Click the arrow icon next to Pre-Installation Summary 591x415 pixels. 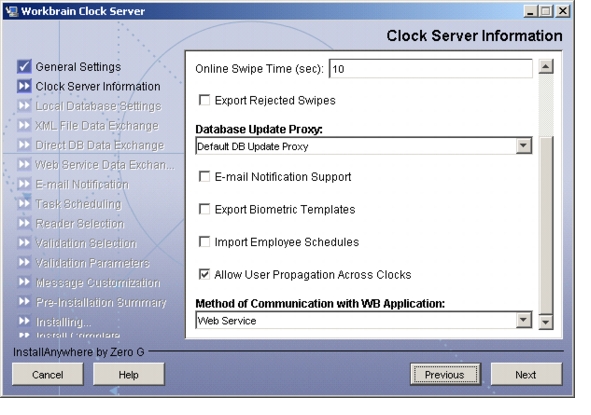point(24,302)
